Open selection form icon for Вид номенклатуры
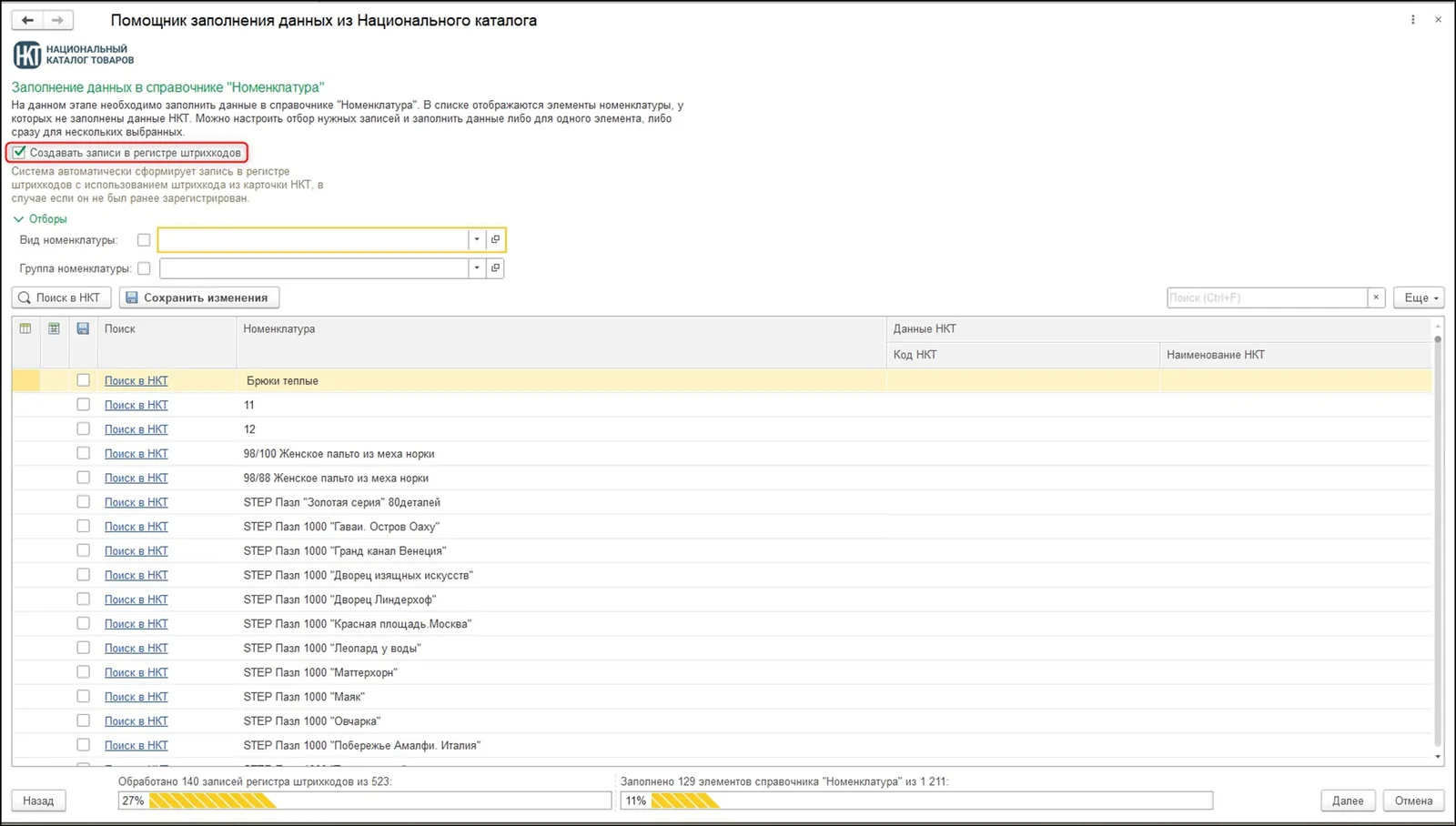The image size is (1456, 826). (495, 239)
